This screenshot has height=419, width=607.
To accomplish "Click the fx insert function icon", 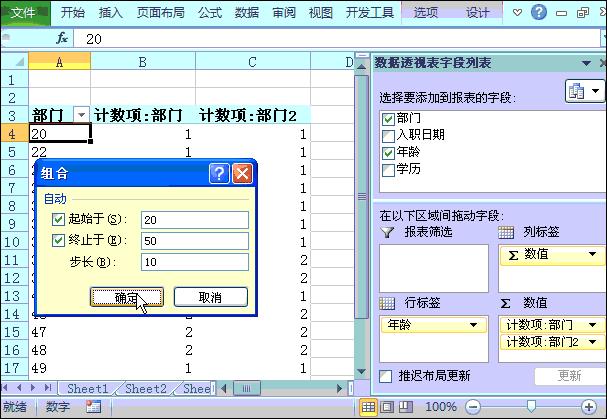I will pos(62,38).
